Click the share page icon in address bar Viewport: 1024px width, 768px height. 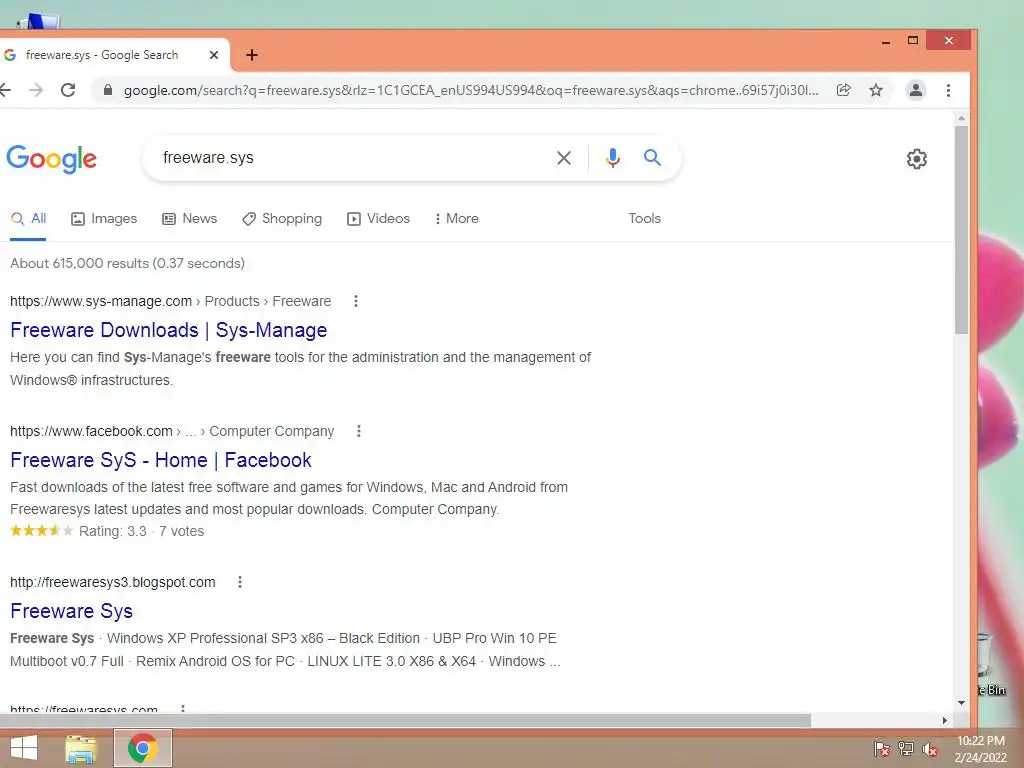click(x=844, y=90)
